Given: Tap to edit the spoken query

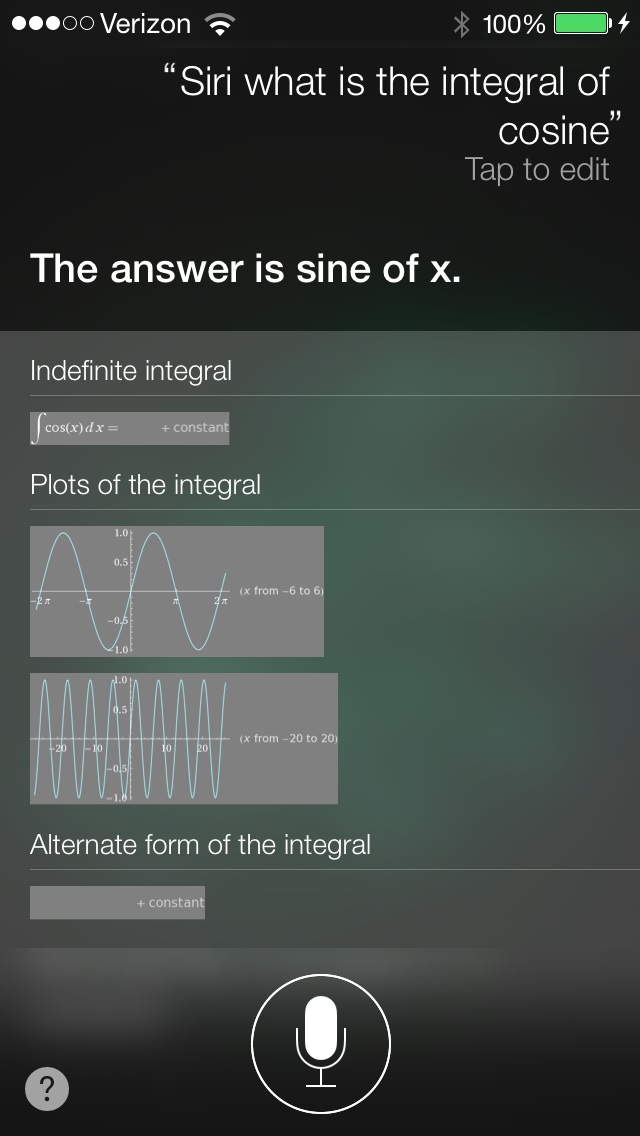Looking at the screenshot, I should tap(536, 170).
